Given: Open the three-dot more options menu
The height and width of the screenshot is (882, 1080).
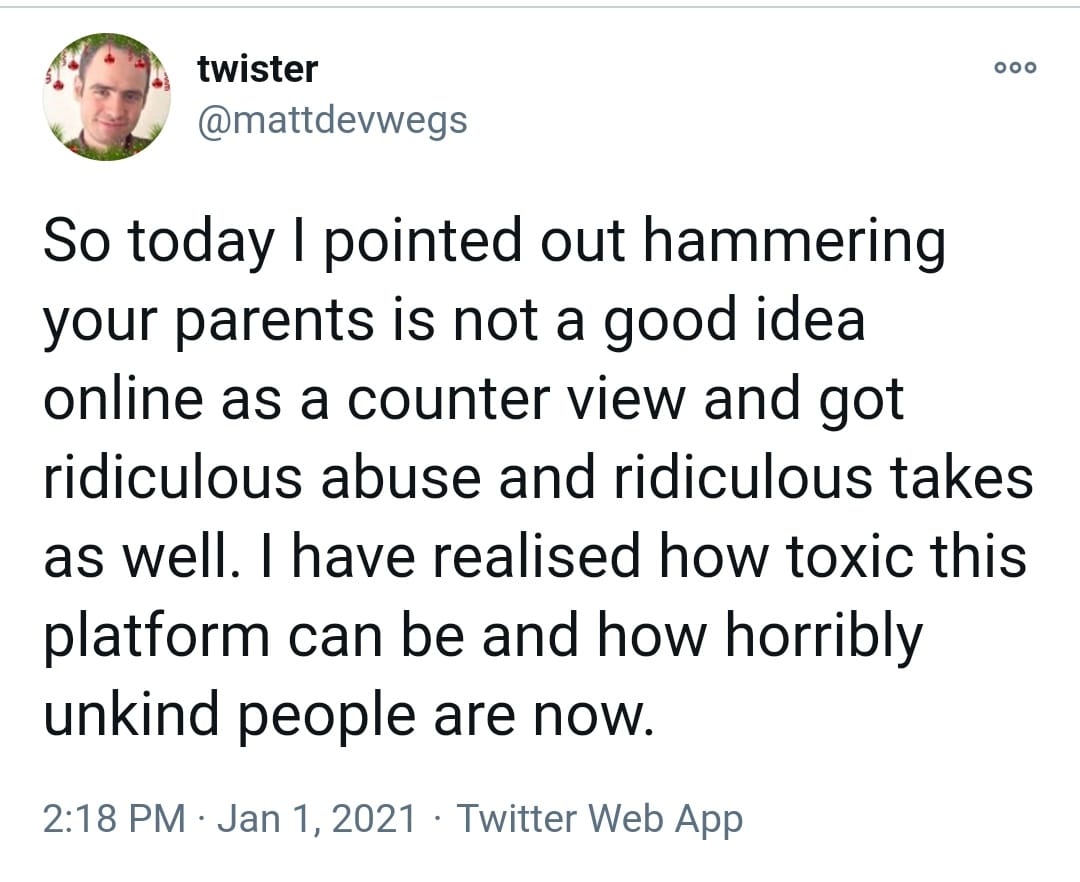Looking at the screenshot, I should (x=1015, y=67).
